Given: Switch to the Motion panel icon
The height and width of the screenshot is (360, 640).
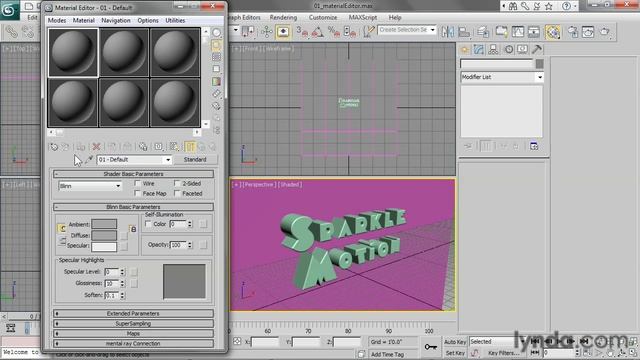Looking at the screenshot, I should (509, 49).
